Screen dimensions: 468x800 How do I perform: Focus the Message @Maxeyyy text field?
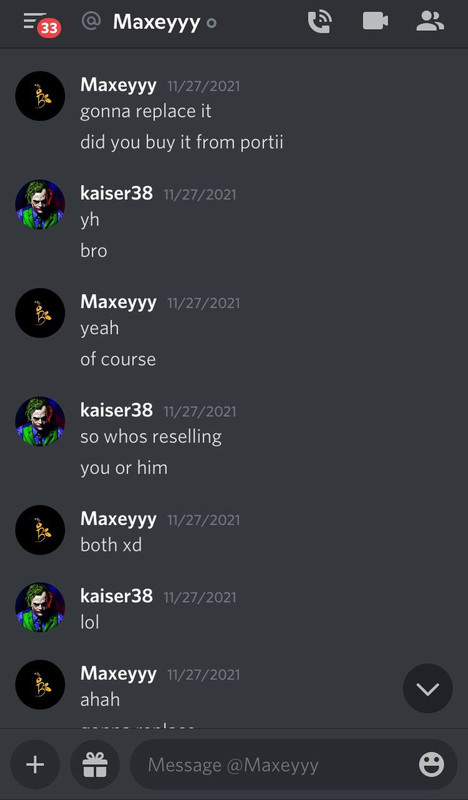tap(293, 764)
